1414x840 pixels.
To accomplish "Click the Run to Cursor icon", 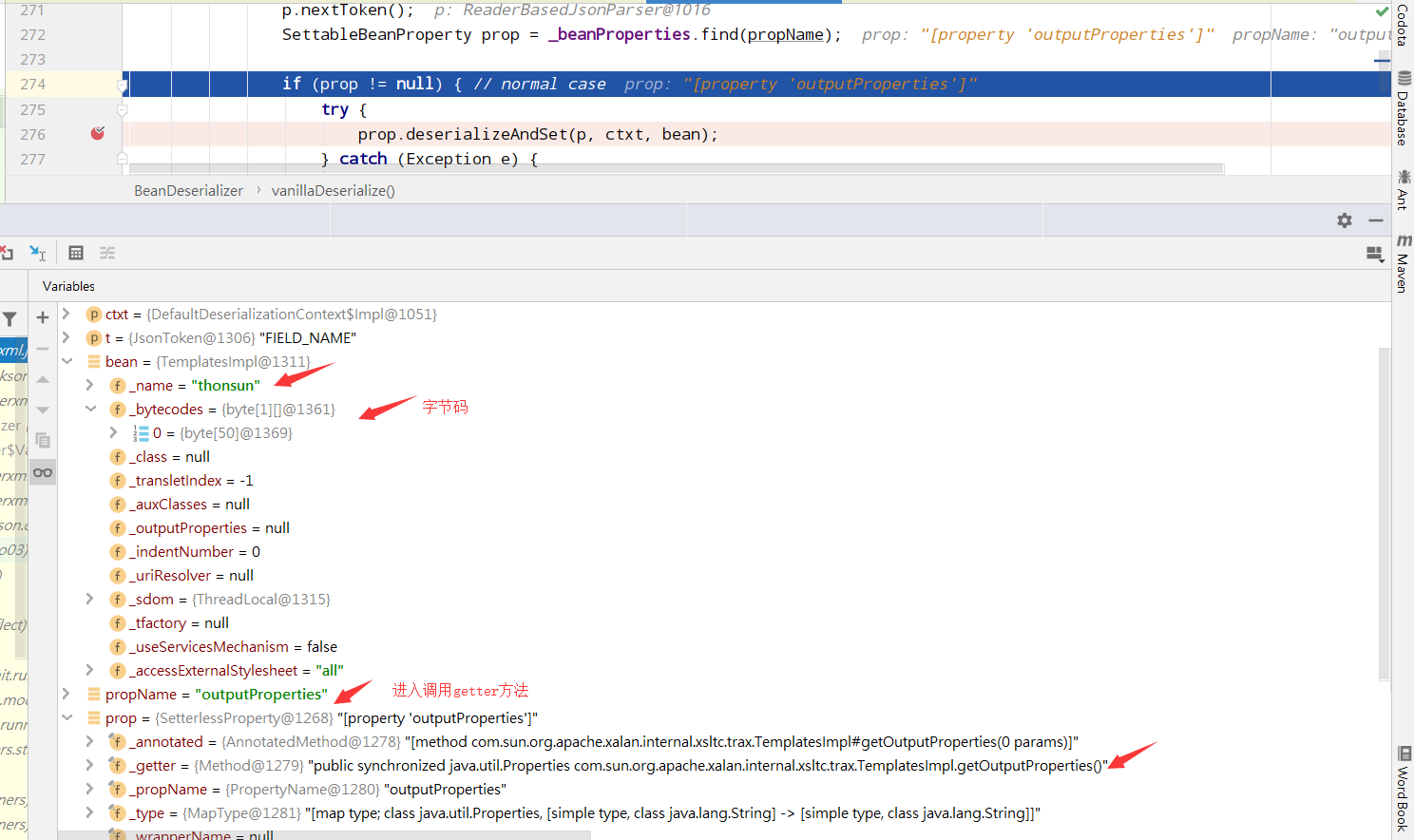I will (38, 253).
